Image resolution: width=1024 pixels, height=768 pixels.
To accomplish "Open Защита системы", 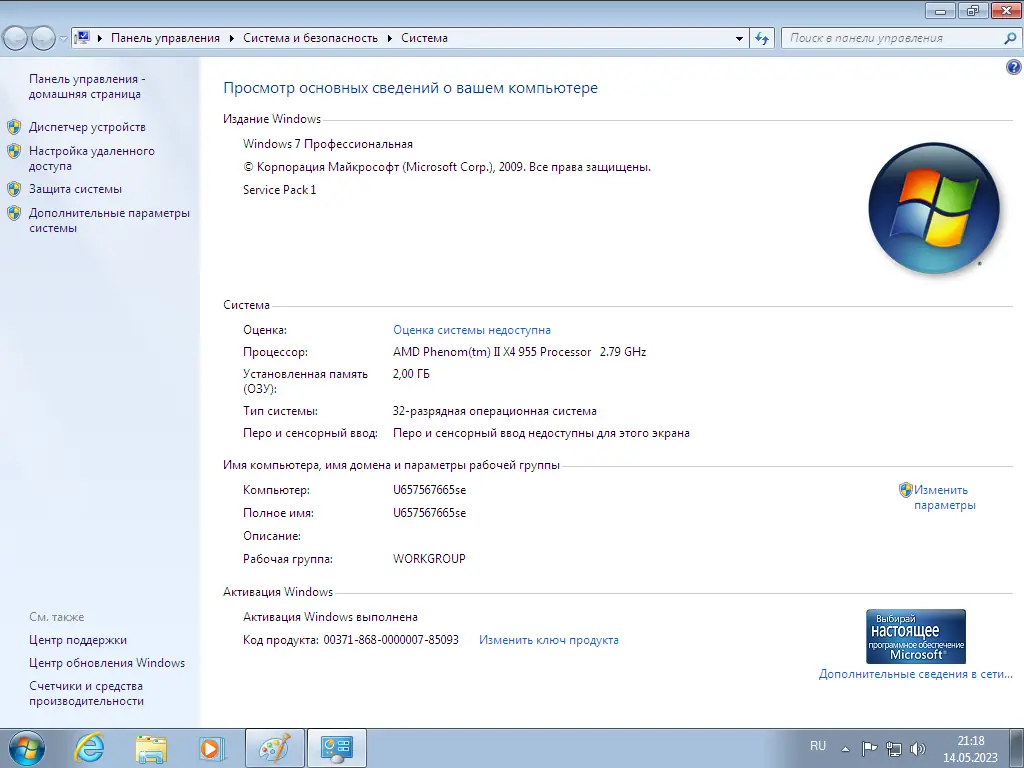I will (x=75, y=189).
